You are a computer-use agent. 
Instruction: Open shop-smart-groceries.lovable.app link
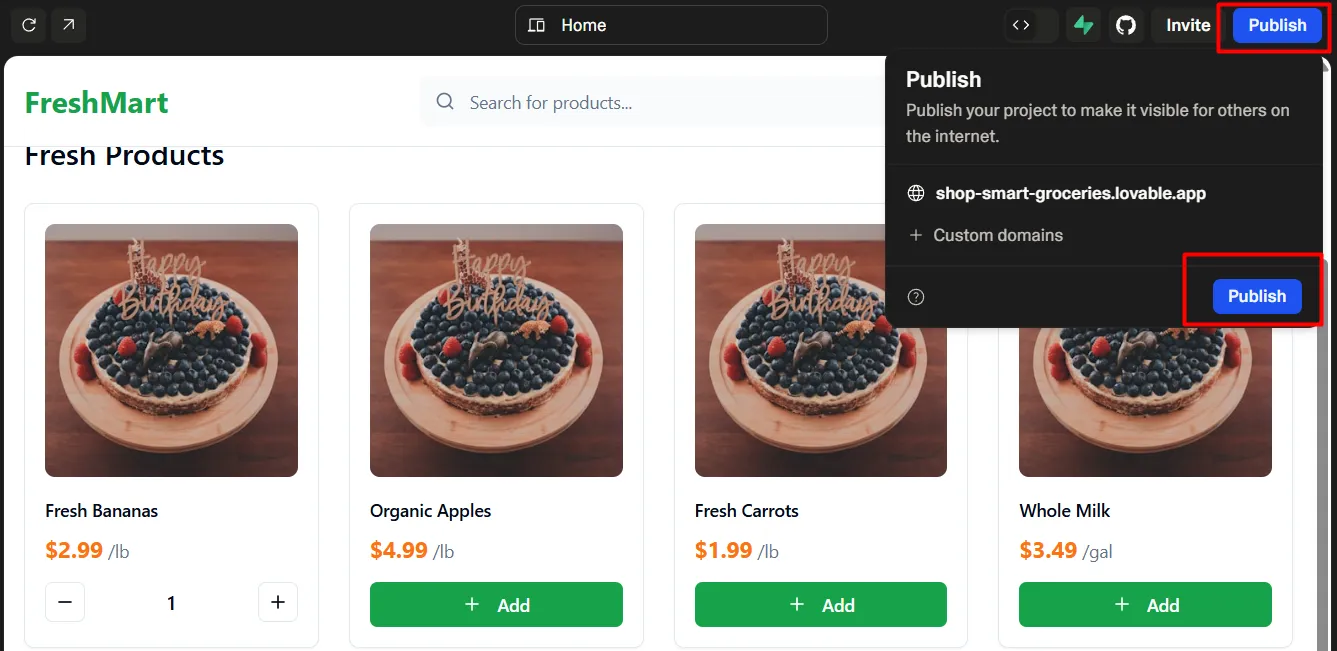coord(1070,193)
